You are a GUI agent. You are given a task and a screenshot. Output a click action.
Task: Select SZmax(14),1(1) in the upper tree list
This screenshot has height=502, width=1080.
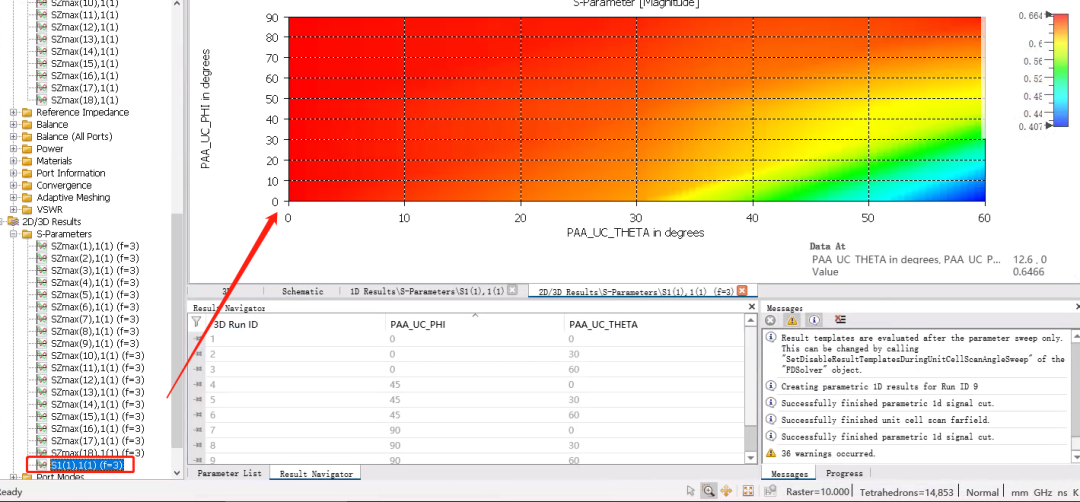click(x=84, y=52)
